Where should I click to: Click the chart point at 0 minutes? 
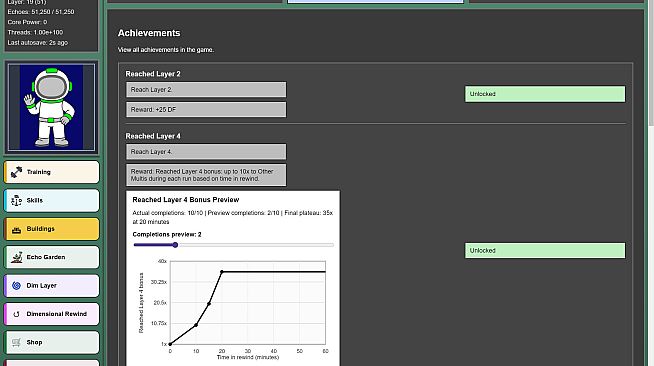(x=170, y=344)
